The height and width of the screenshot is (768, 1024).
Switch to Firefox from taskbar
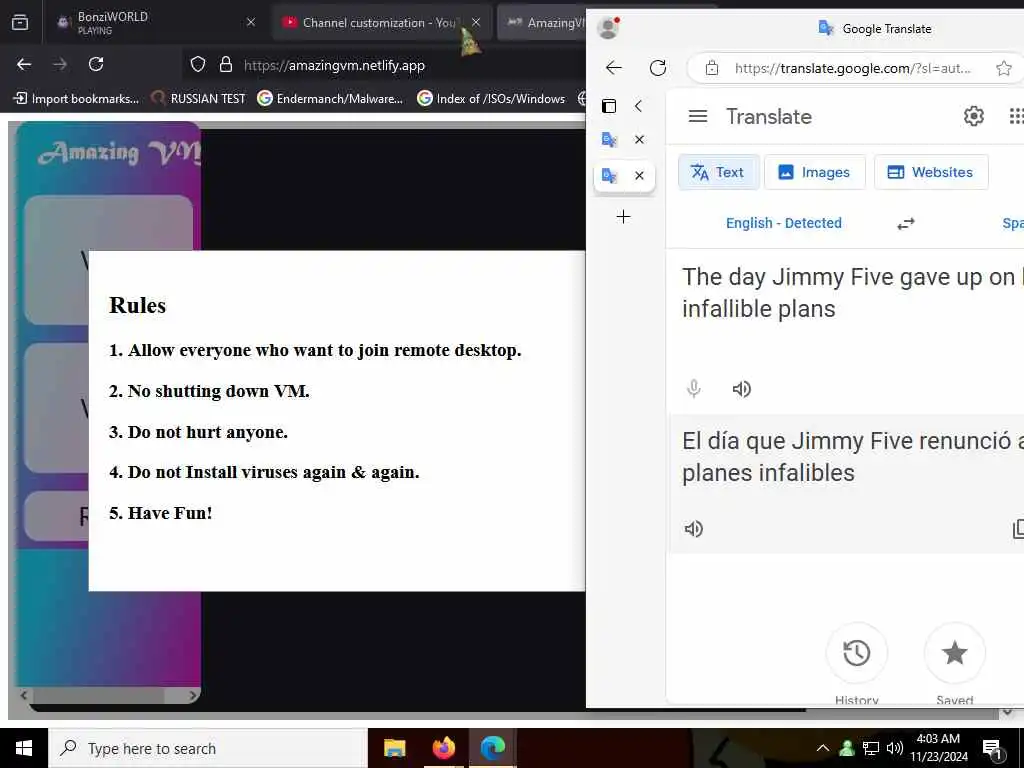443,748
